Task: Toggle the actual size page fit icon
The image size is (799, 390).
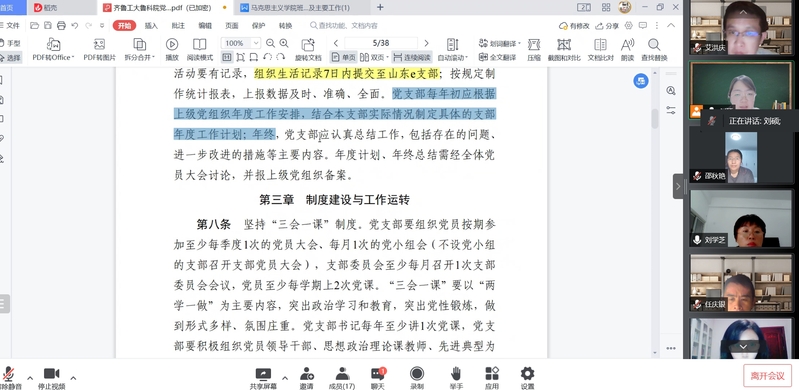Action: (227, 57)
